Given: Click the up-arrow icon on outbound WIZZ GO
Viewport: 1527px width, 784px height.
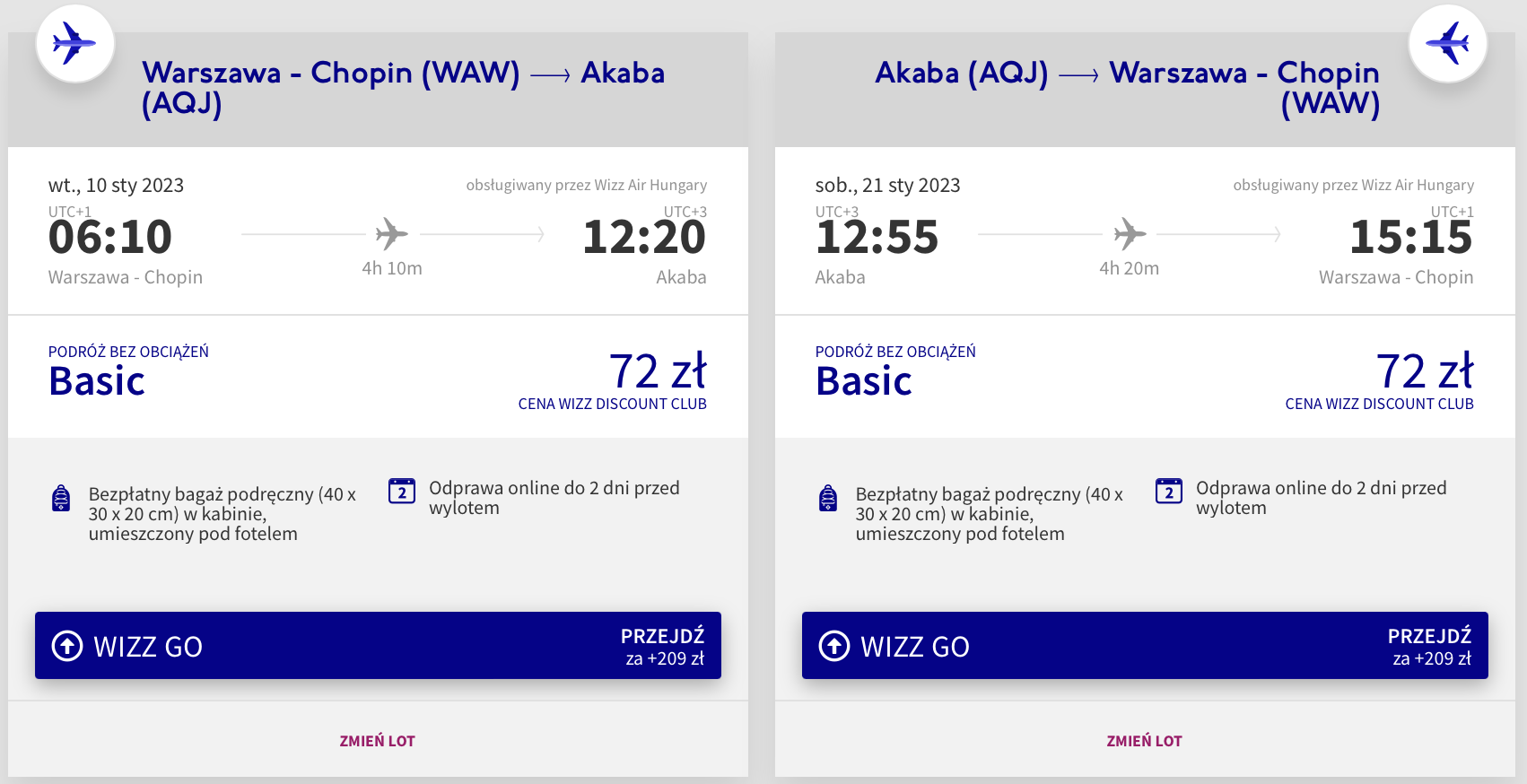Looking at the screenshot, I should point(67,646).
